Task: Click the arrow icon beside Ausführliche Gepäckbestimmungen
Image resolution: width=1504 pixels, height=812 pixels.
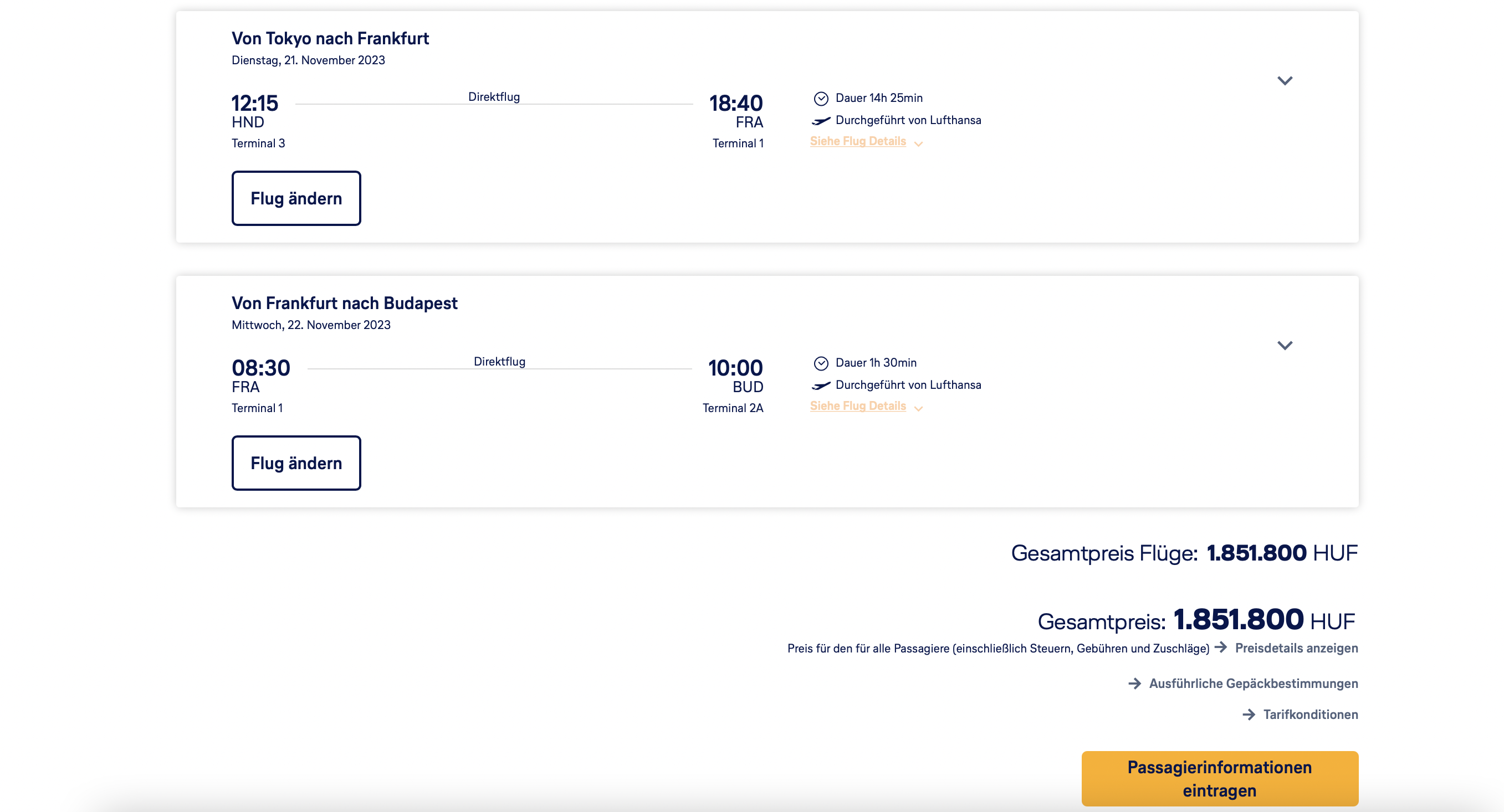Action: (x=1134, y=683)
